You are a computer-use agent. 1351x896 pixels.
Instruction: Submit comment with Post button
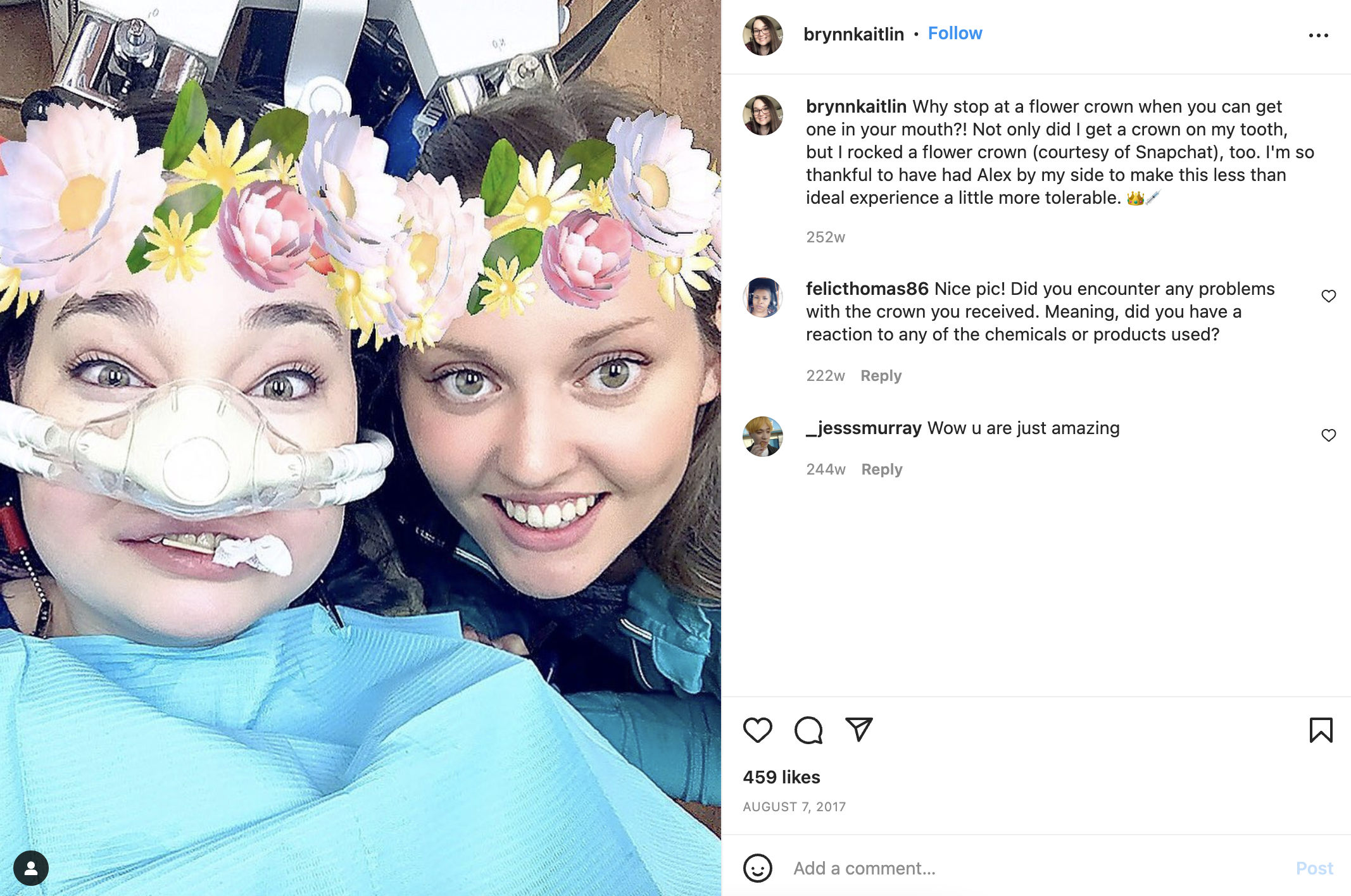[x=1314, y=868]
